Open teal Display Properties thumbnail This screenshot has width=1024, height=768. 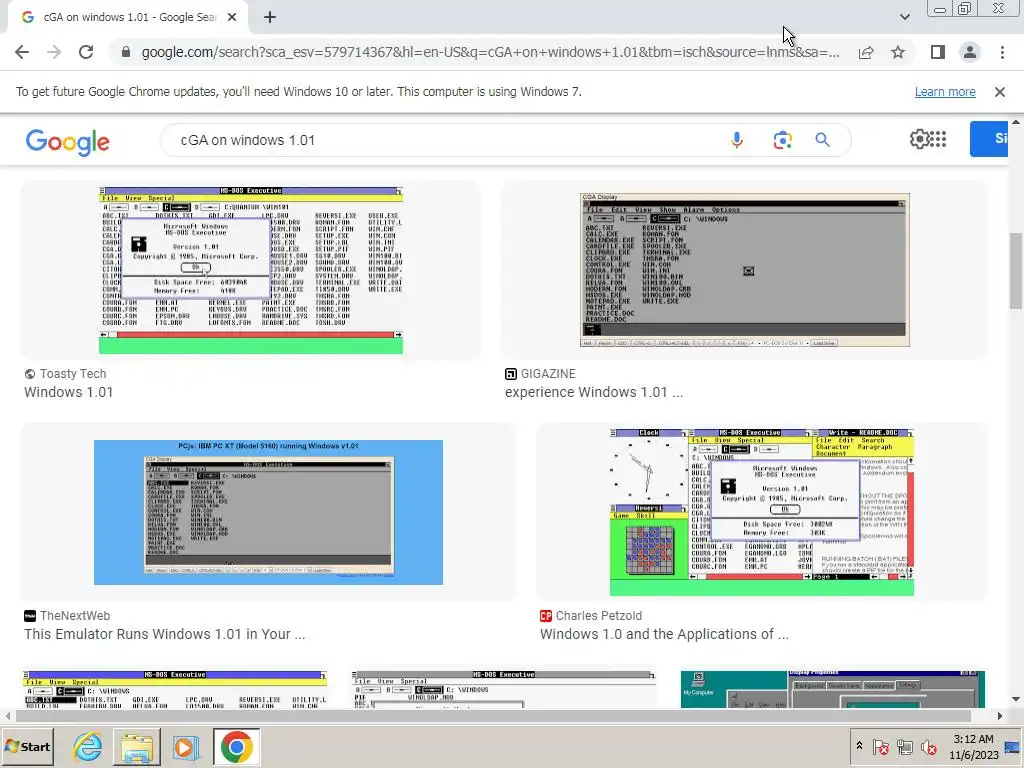833,689
